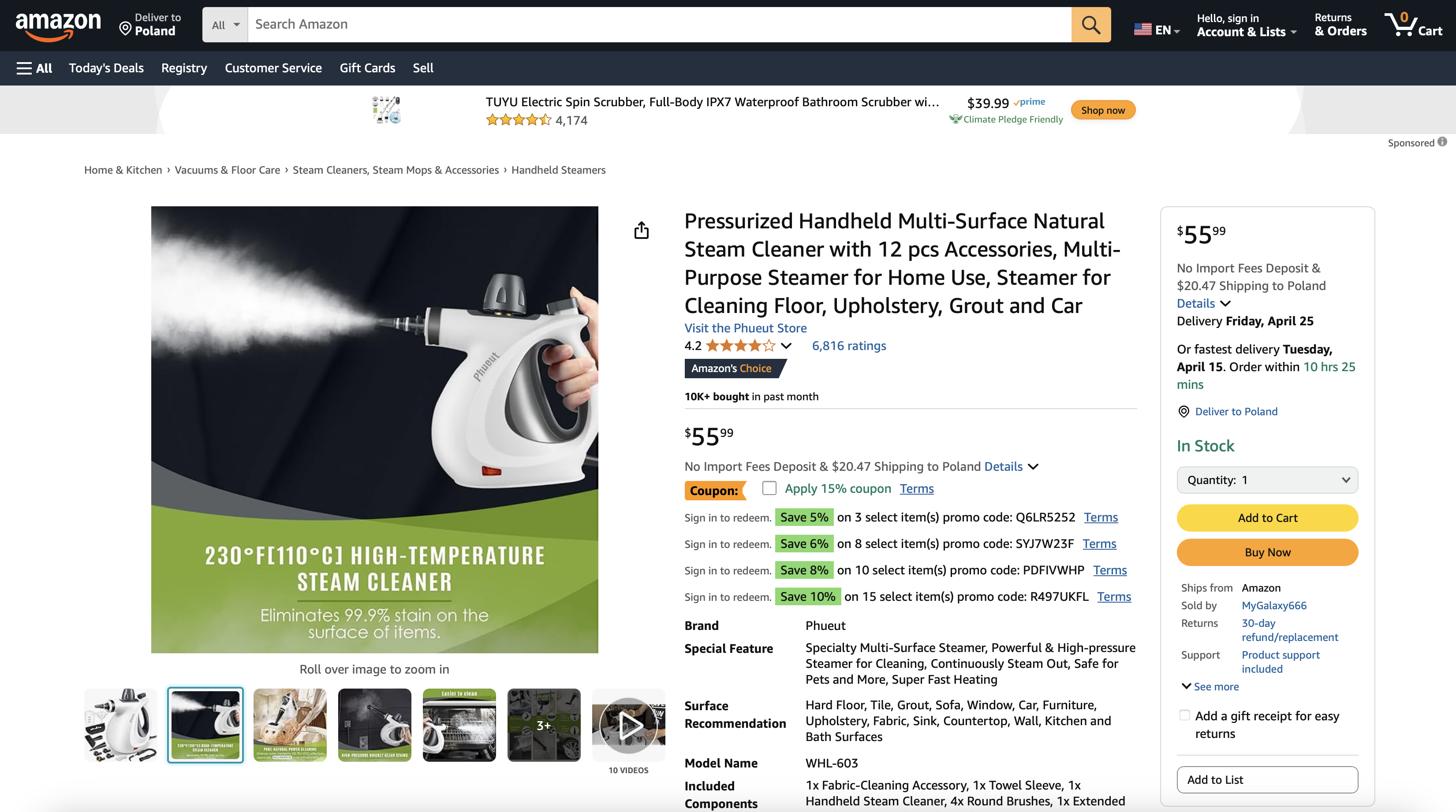Visit the Phueut Store link
The width and height of the screenshot is (1456, 812).
pyautogui.click(x=746, y=328)
